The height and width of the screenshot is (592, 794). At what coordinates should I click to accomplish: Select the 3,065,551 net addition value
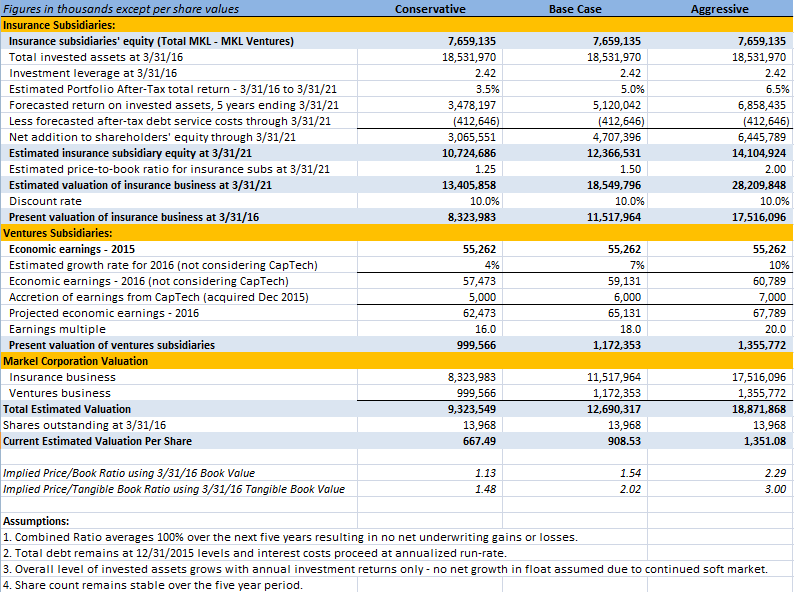472,137
